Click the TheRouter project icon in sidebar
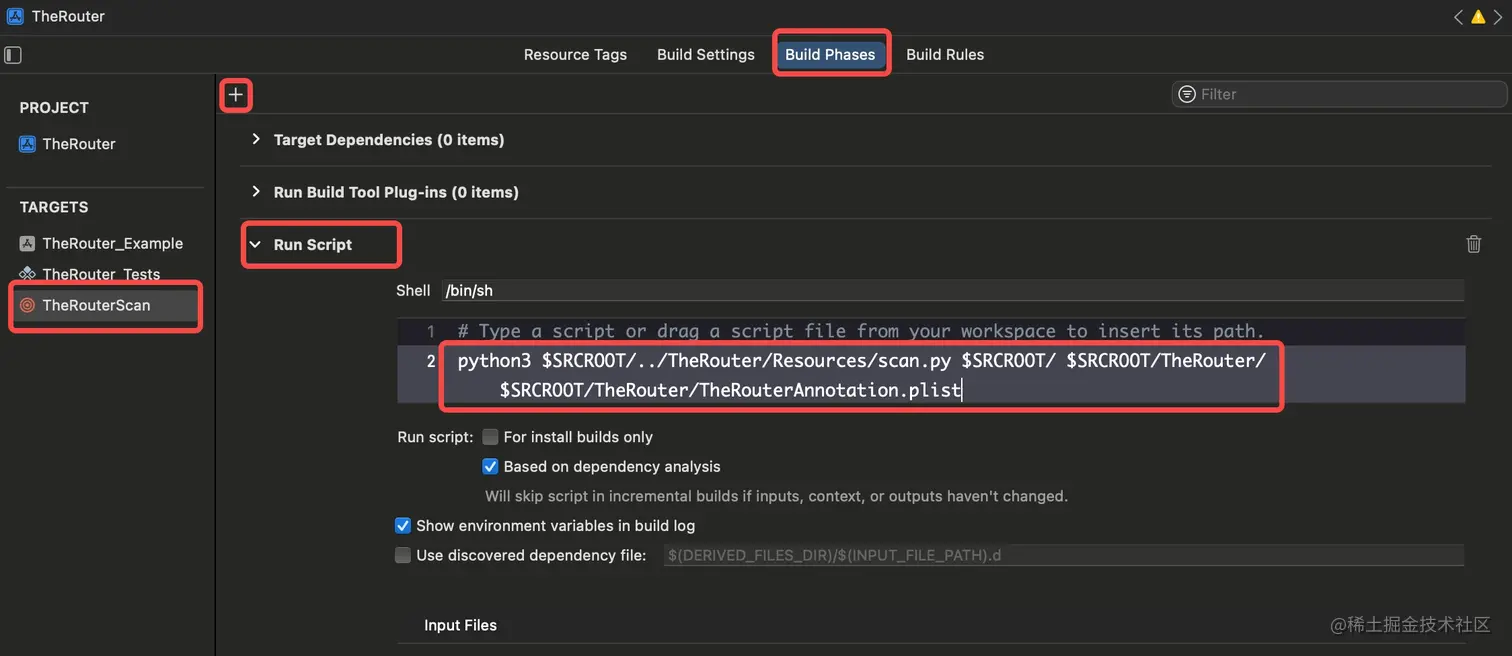 point(27,144)
